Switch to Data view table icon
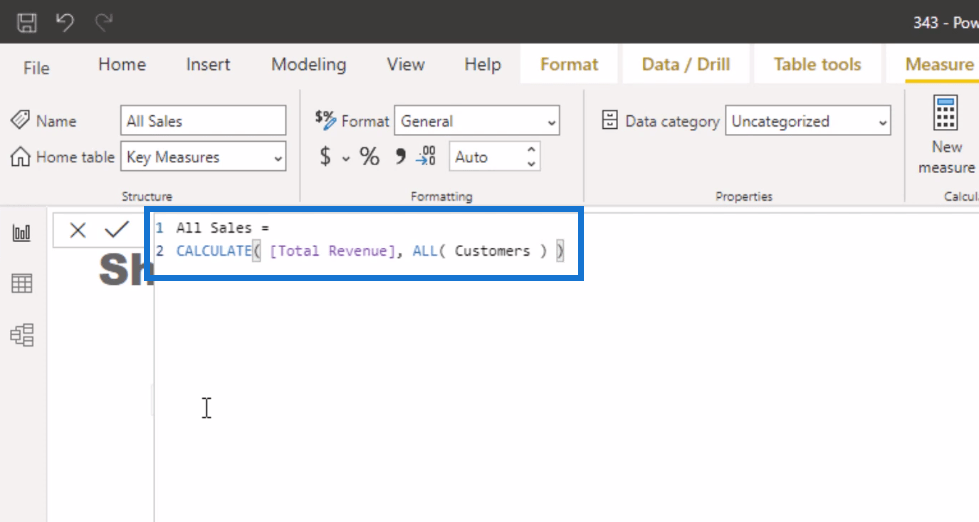The image size is (979, 522). [21, 284]
